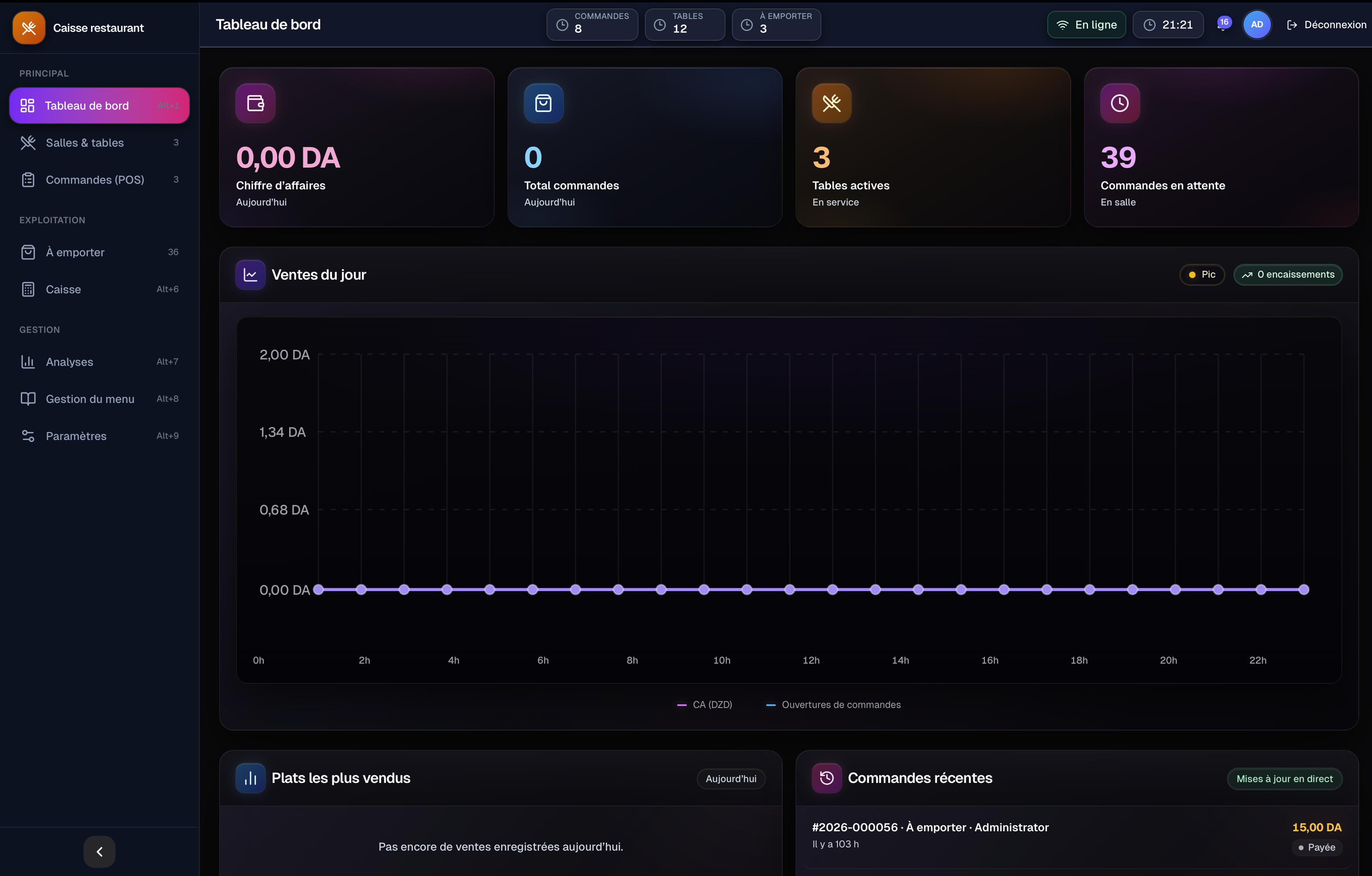
Task: Click the logout arrow icon
Action: tap(1292, 25)
